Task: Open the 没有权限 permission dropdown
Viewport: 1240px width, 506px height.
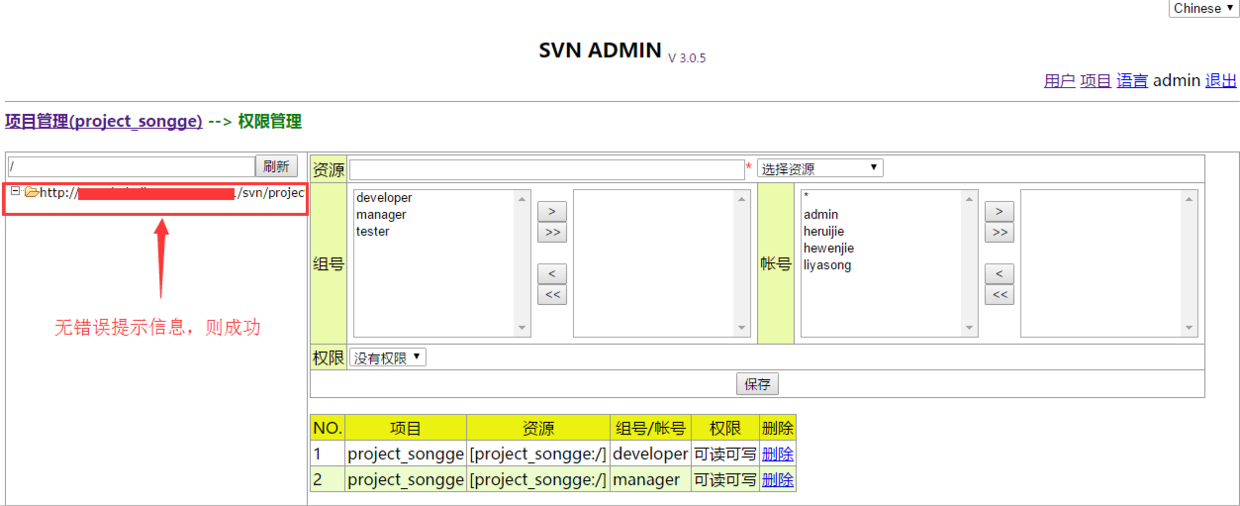Action: tap(387, 357)
